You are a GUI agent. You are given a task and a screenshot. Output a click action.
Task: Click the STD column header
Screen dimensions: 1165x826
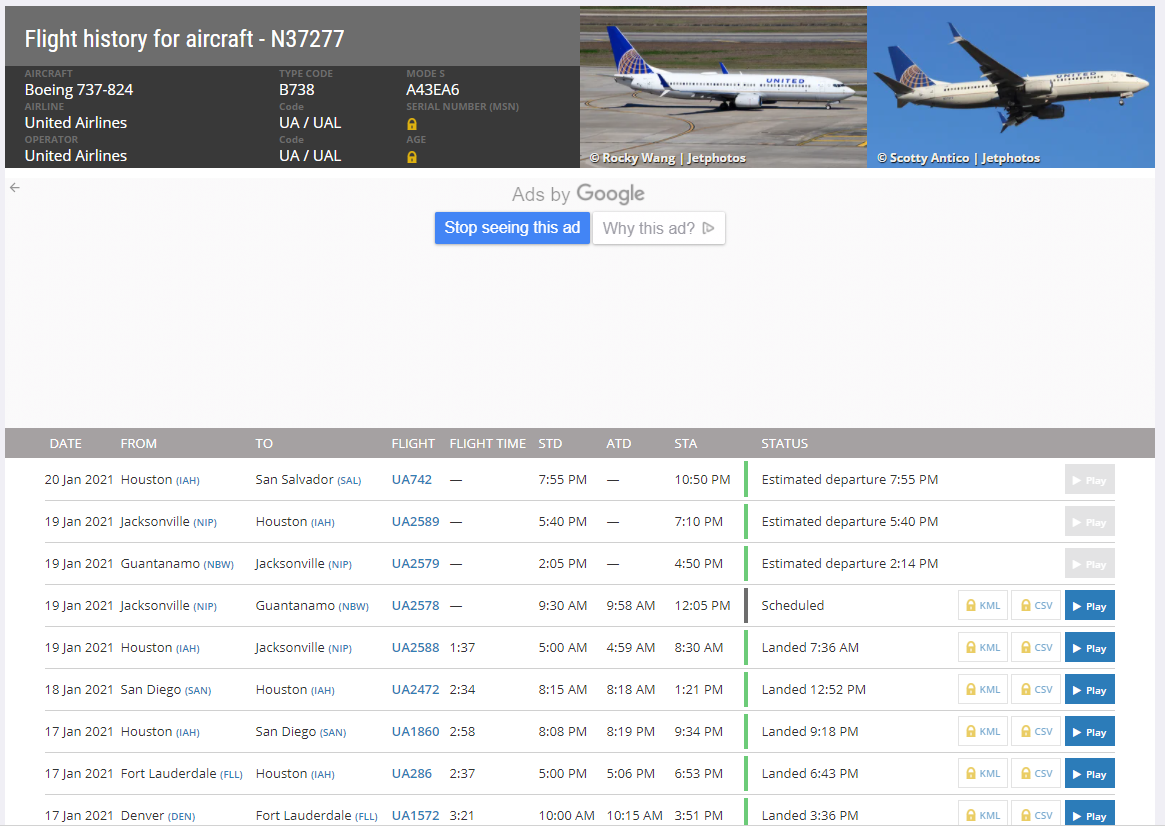[550, 443]
